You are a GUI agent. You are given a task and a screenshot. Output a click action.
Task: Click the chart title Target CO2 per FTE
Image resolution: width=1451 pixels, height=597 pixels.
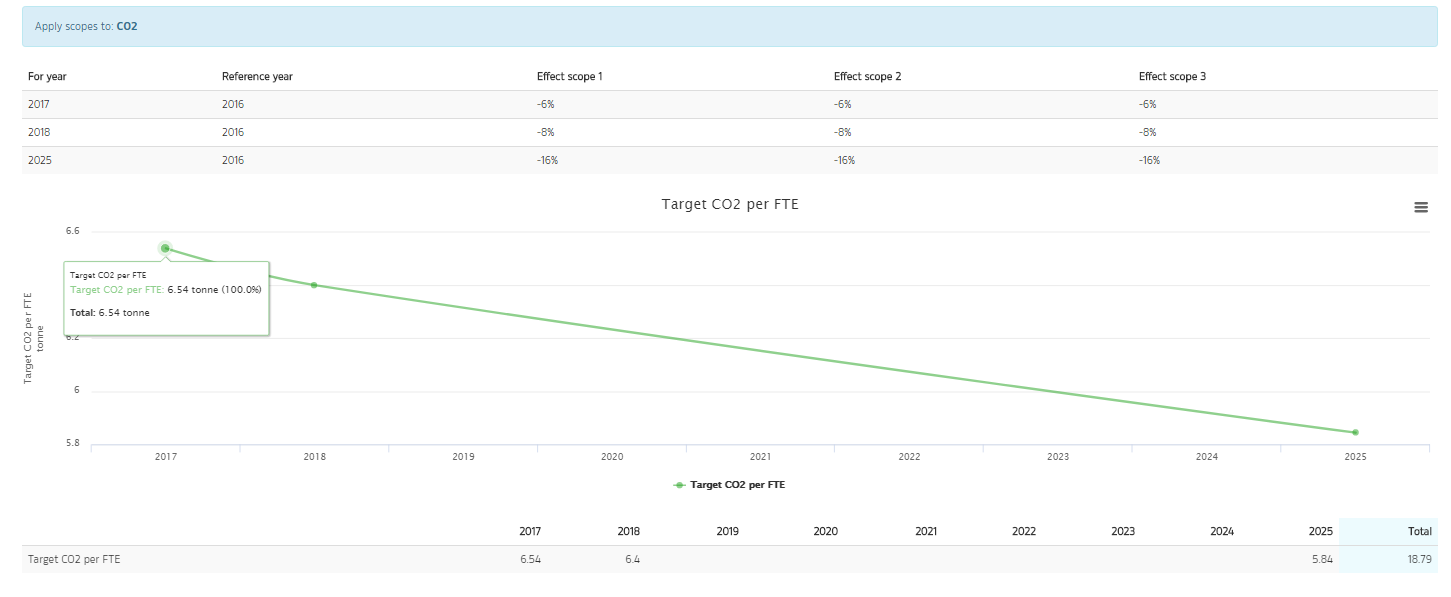pyautogui.click(x=730, y=203)
